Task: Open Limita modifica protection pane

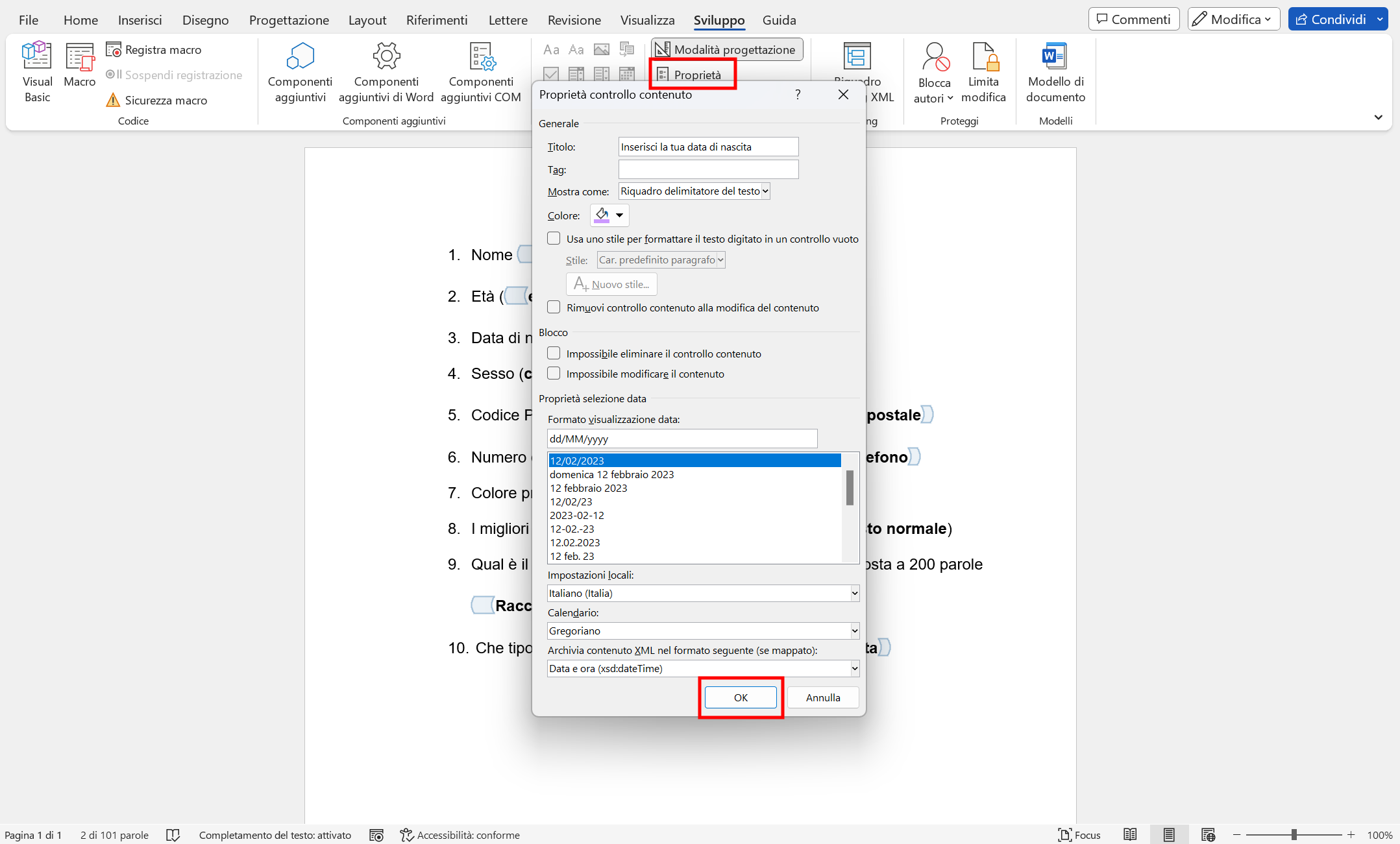Action: coord(983,71)
